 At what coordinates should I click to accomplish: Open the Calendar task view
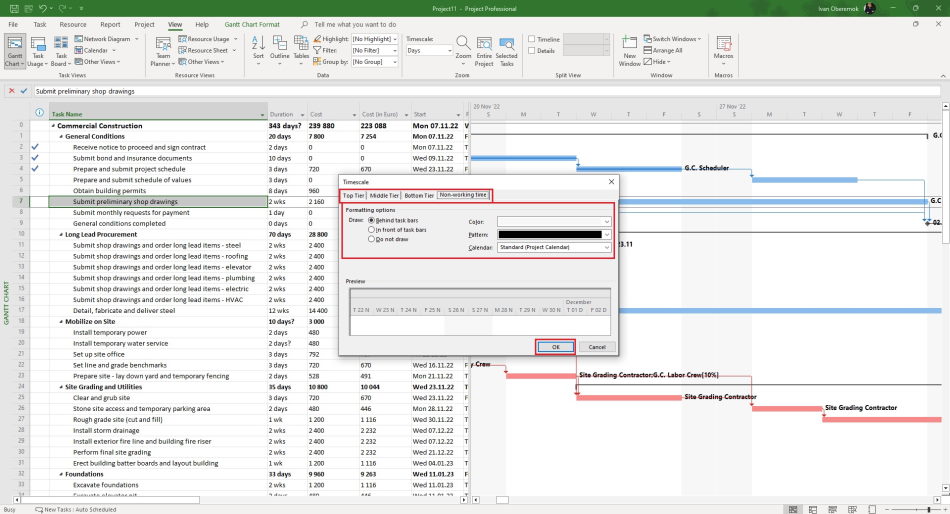tap(91, 50)
